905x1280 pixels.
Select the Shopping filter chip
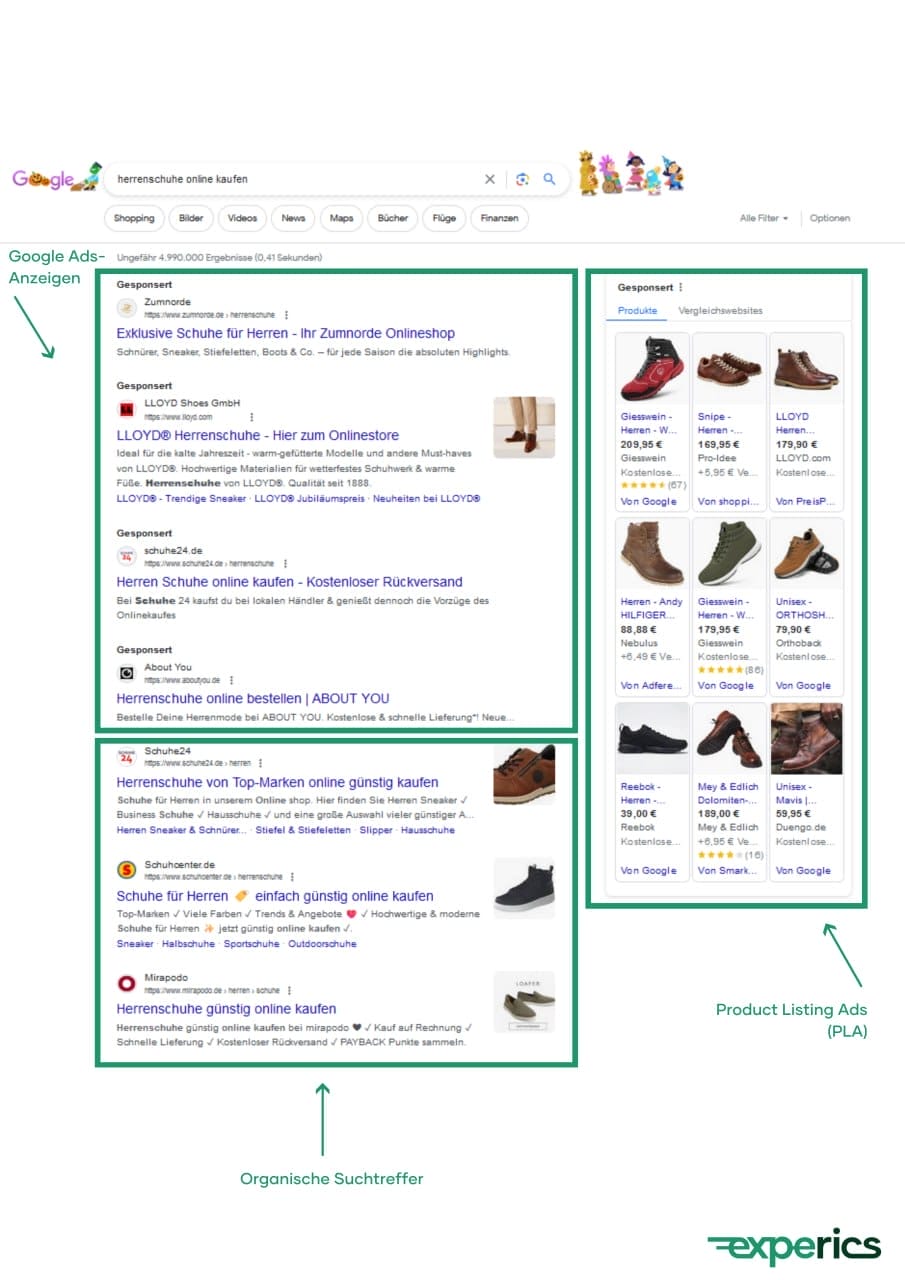pos(134,218)
